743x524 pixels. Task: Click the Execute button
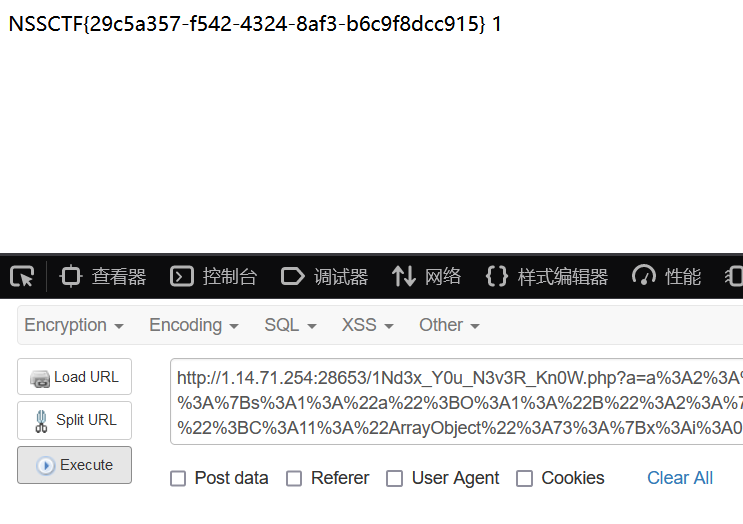point(74,465)
